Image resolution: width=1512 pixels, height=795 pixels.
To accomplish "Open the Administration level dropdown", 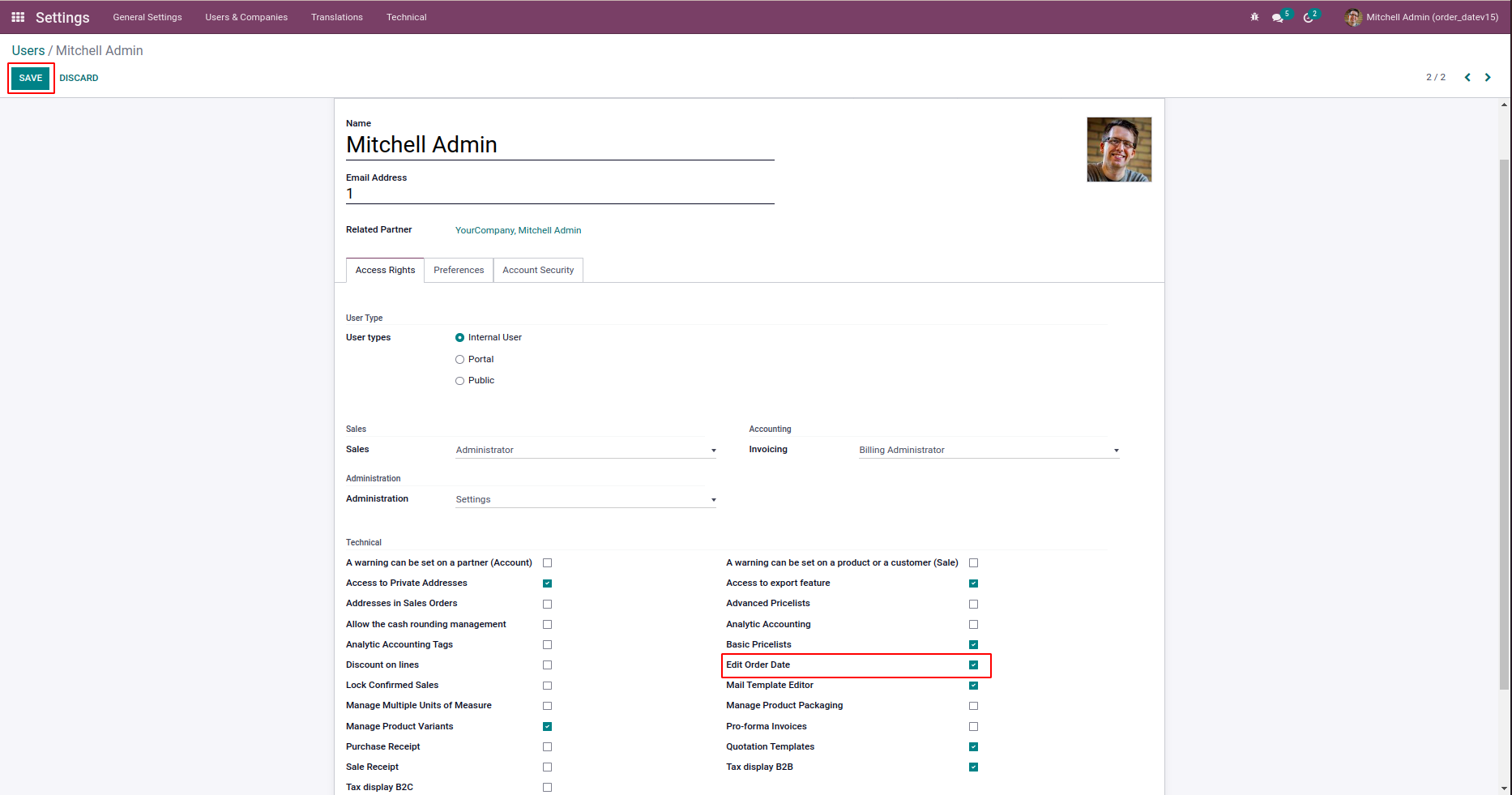I will point(585,500).
